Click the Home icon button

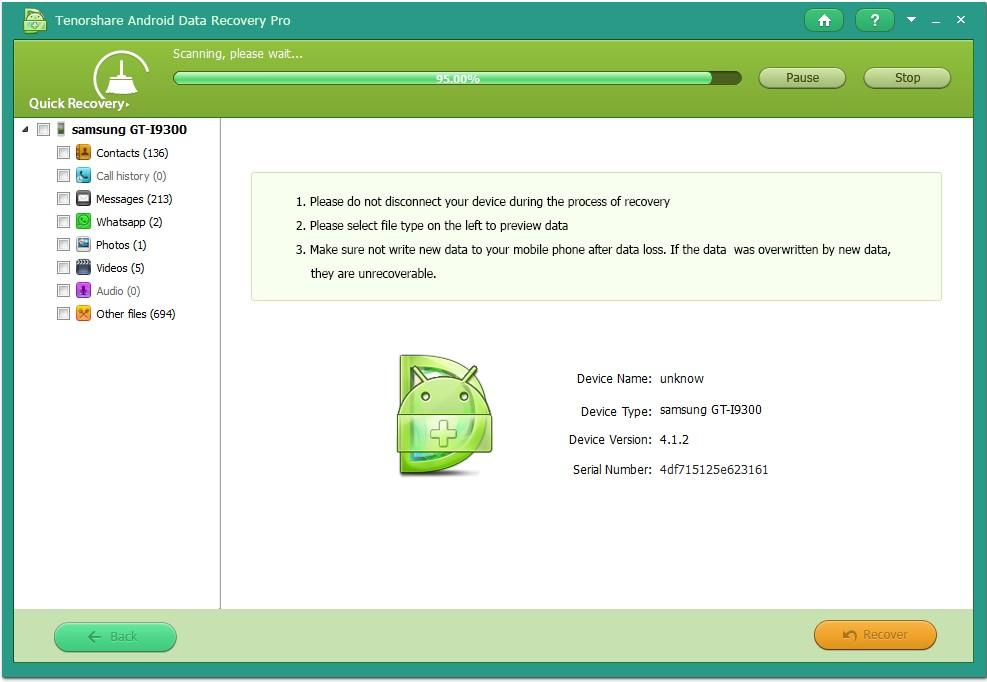click(823, 20)
